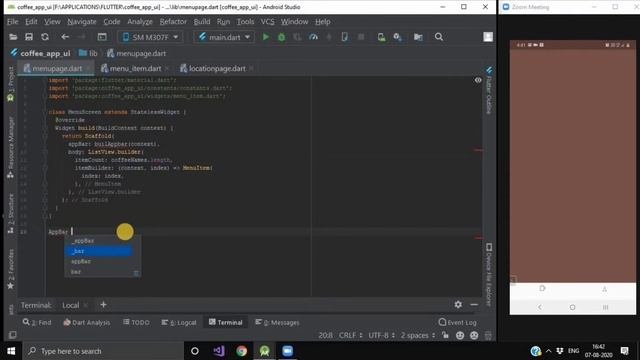Click the Search Everywhere magnifier icon

[x=439, y=37]
